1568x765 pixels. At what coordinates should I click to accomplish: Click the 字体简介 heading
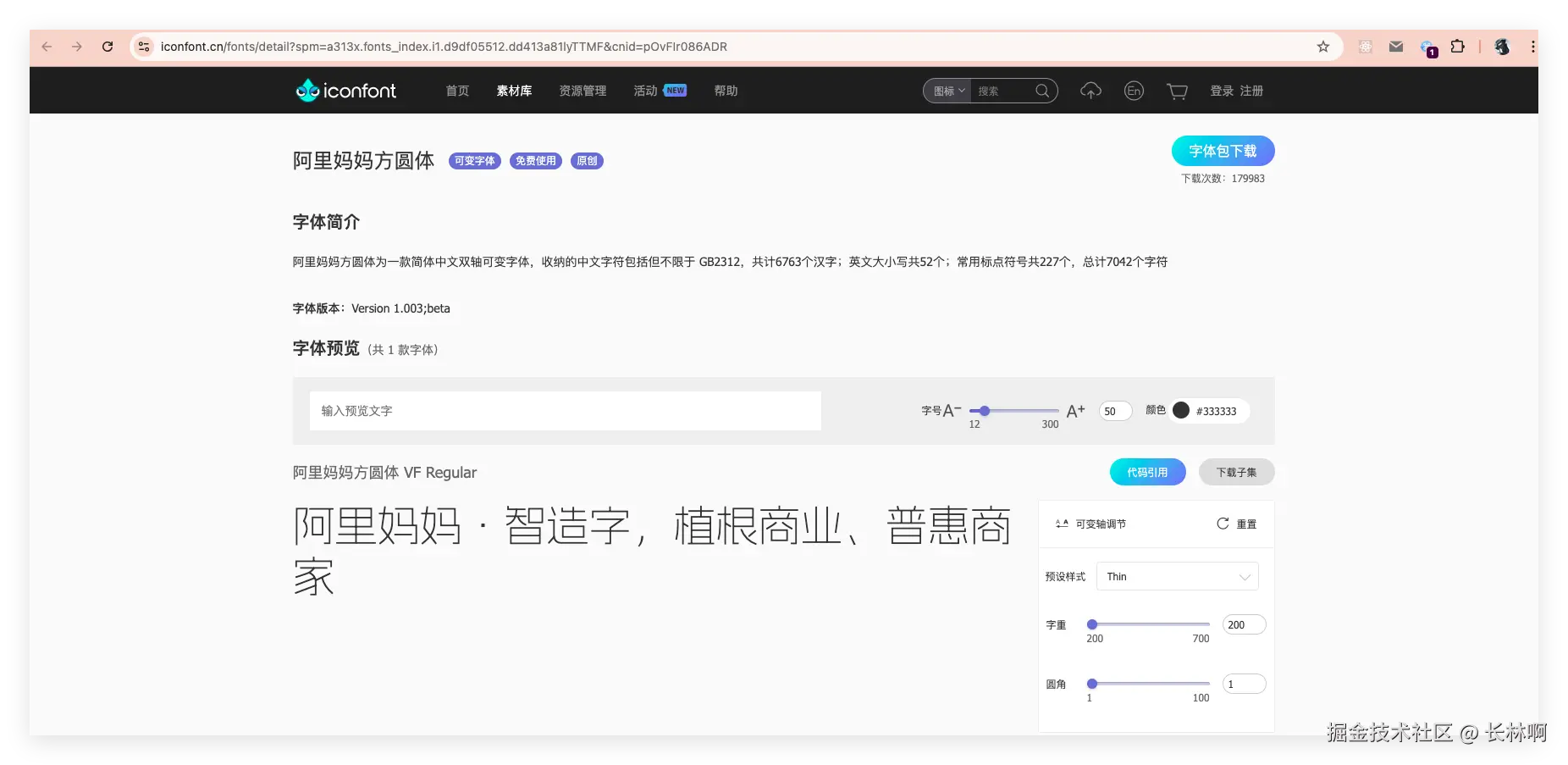pos(326,222)
